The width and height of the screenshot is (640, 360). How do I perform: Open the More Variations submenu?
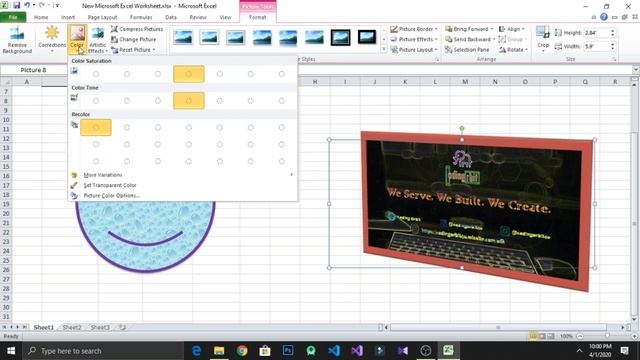click(182, 175)
